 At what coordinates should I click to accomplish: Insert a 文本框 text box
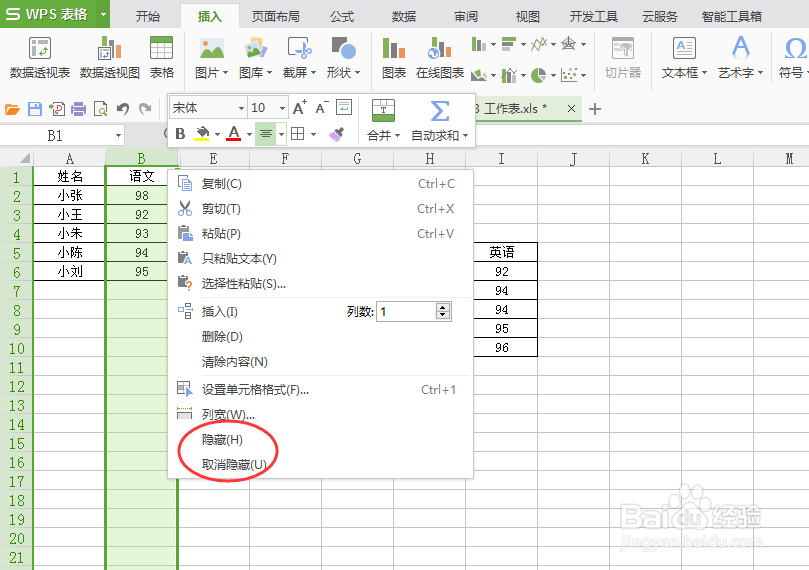pos(684,57)
